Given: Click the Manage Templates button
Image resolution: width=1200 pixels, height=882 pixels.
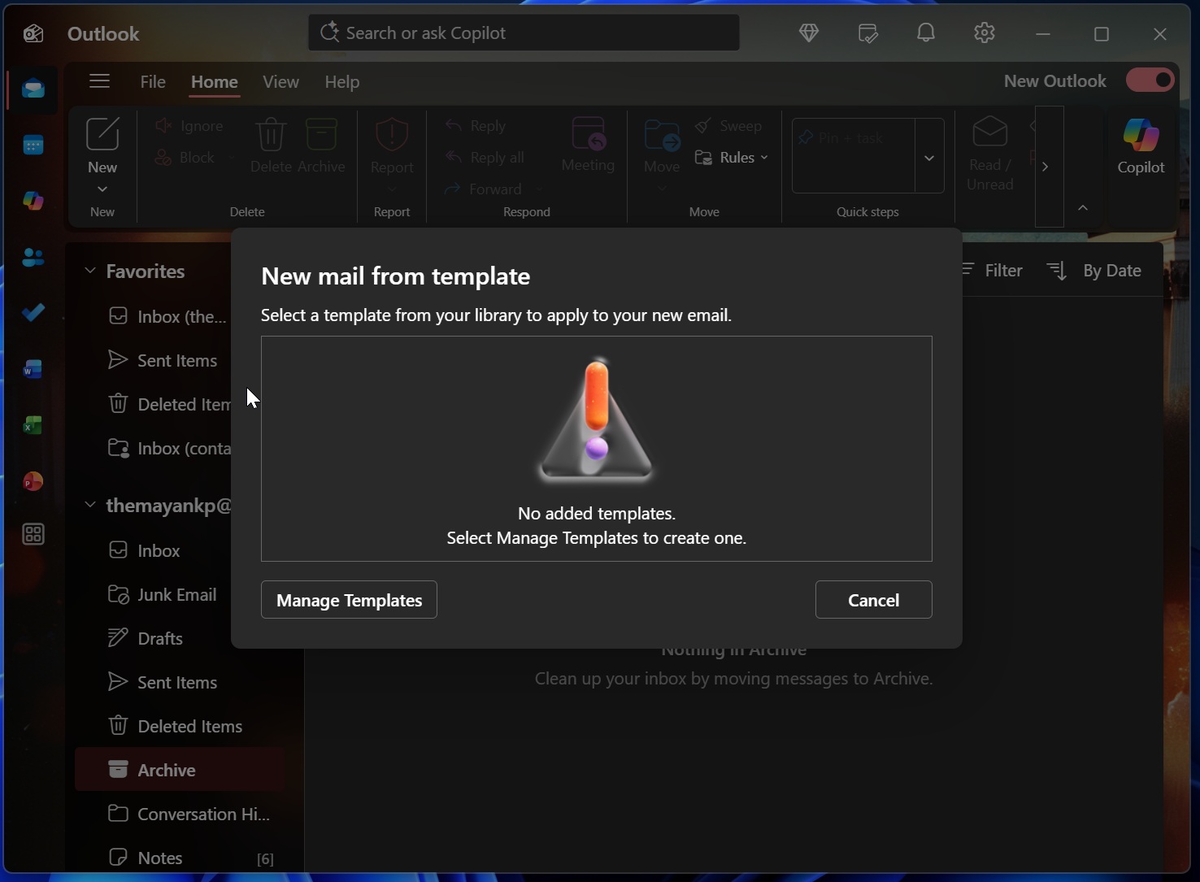Looking at the screenshot, I should [x=349, y=600].
